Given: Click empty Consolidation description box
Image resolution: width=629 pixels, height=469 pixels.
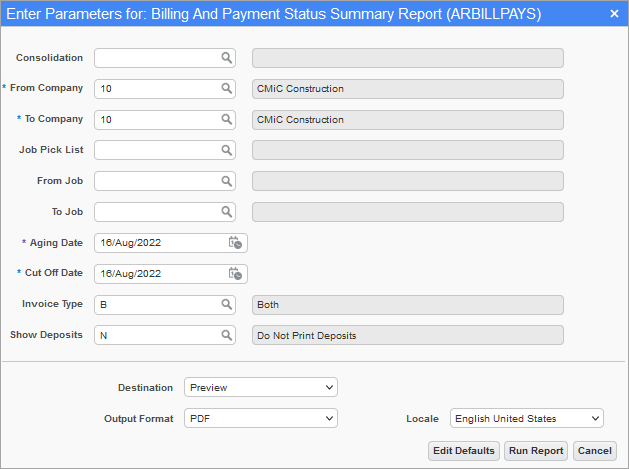Looking at the screenshot, I should pos(408,58).
